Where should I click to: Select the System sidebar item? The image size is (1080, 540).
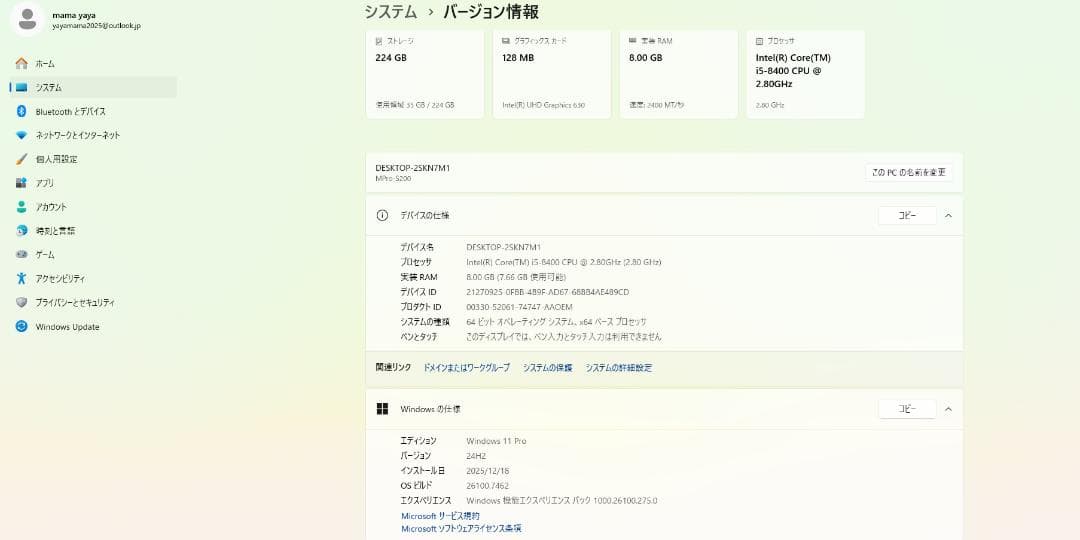[x=48, y=88]
